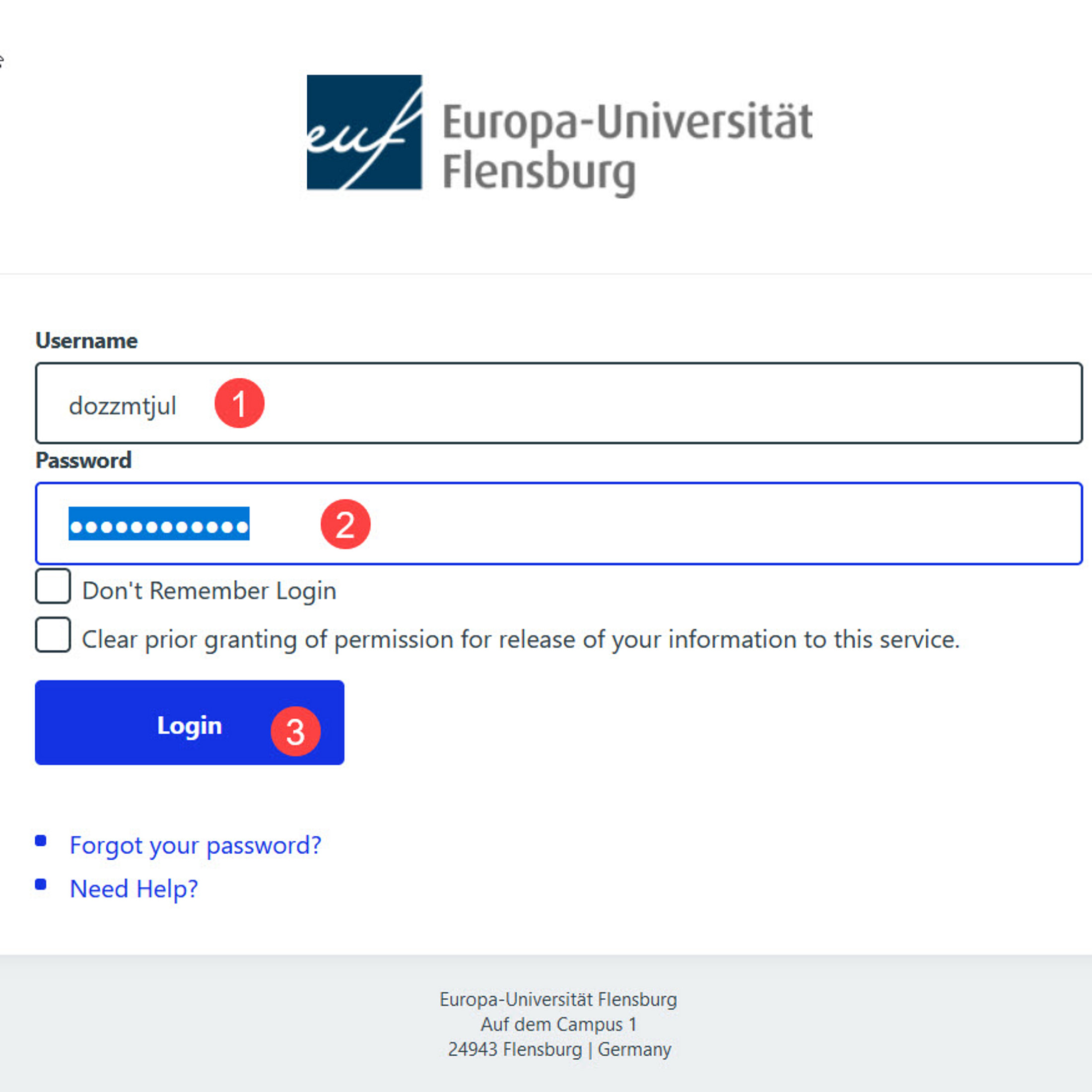The width and height of the screenshot is (1092, 1092).
Task: Click the highlighted masked password dots
Action: pyautogui.click(x=159, y=524)
